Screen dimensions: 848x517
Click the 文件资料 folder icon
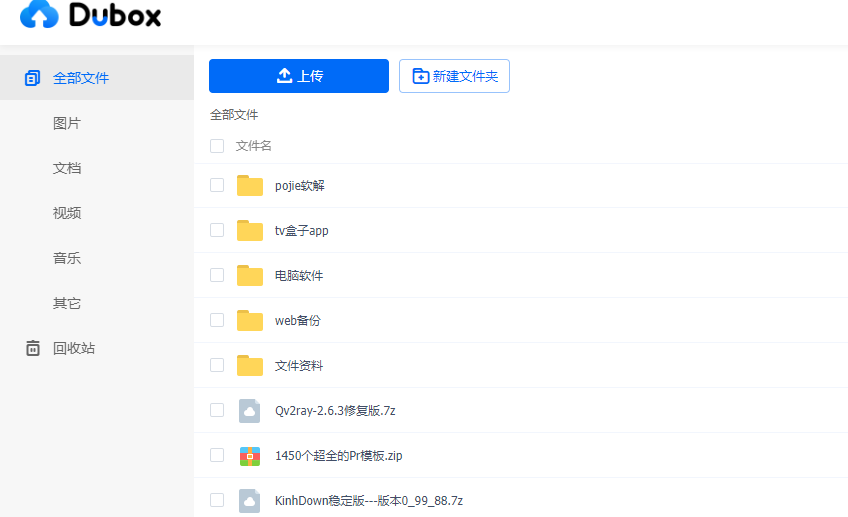(x=250, y=365)
